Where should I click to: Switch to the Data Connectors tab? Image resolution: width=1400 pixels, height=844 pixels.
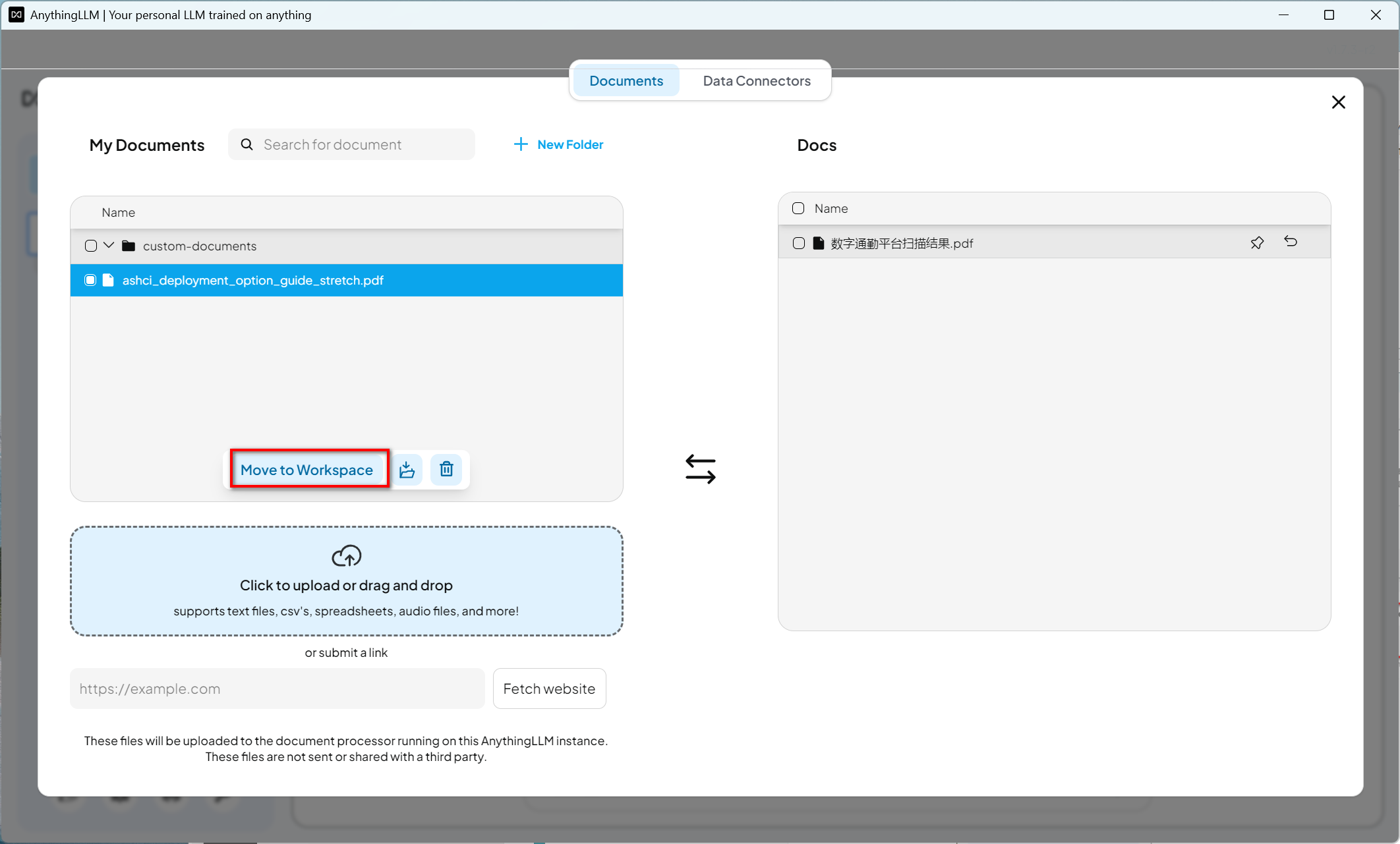pyautogui.click(x=757, y=80)
